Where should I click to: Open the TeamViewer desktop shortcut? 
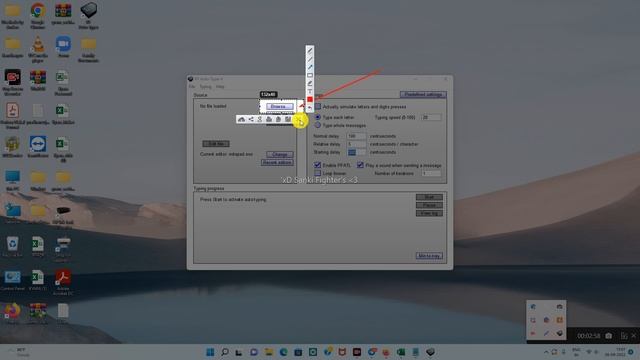coord(38,147)
